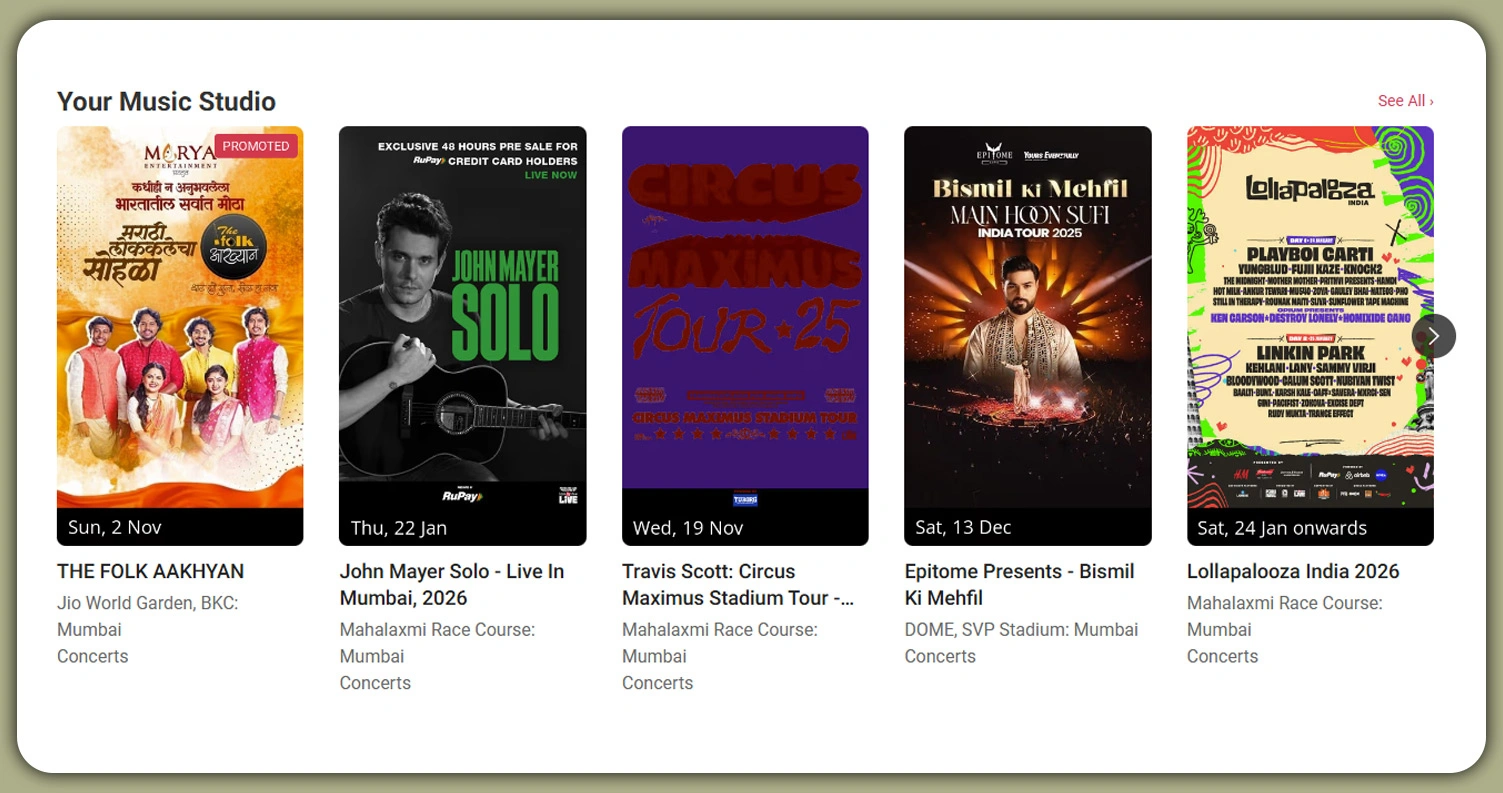Click the Thu, 22 Jan date strip
Image resolution: width=1503 pixels, height=793 pixels.
click(462, 527)
